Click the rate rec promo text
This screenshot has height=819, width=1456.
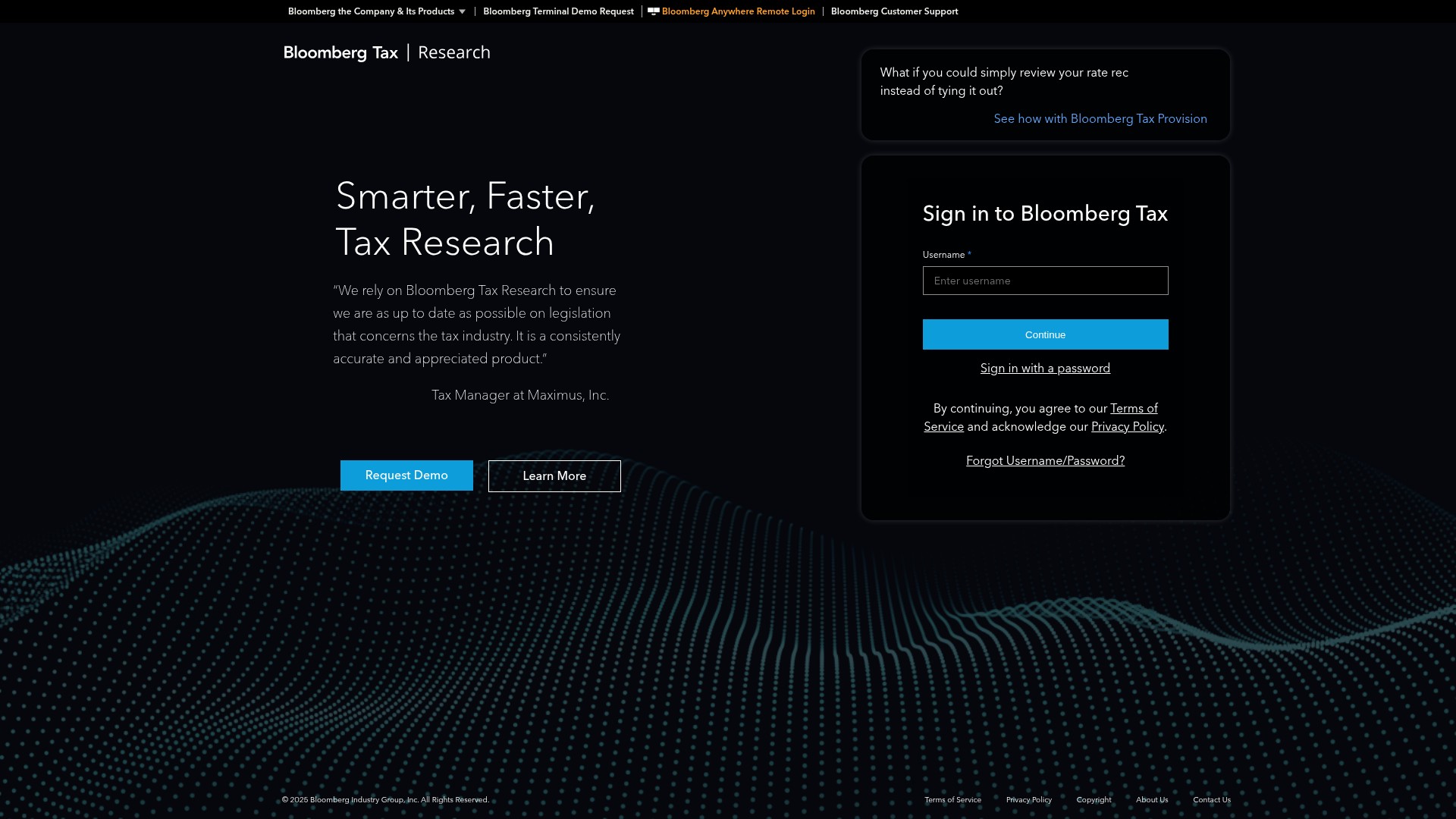coord(1004,82)
